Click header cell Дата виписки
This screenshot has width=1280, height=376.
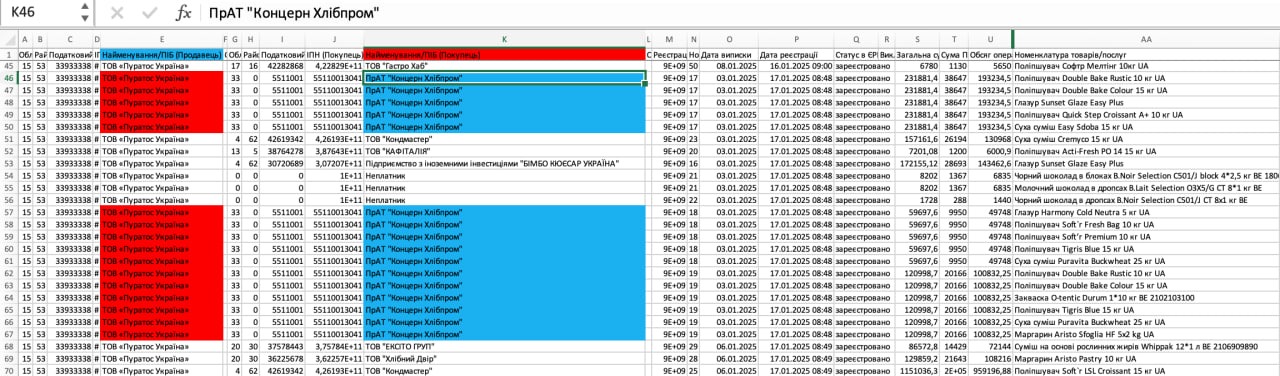click(729, 54)
